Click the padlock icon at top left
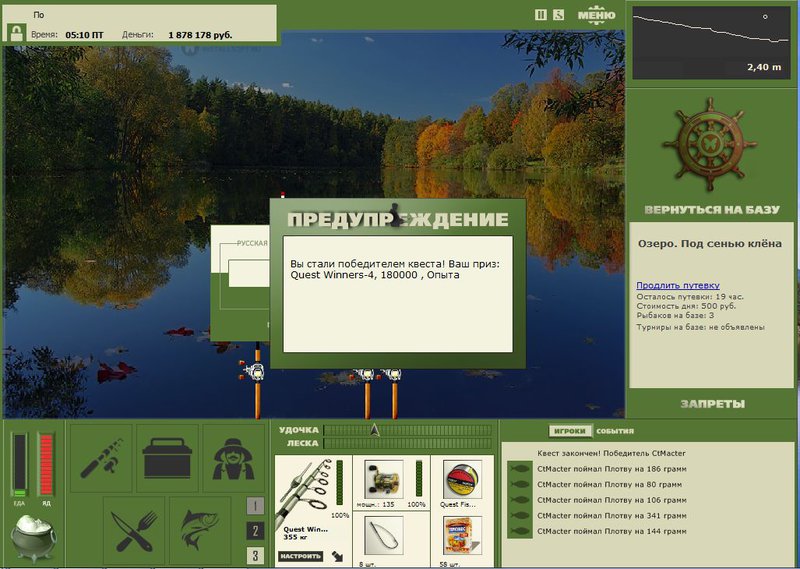 click(x=17, y=34)
